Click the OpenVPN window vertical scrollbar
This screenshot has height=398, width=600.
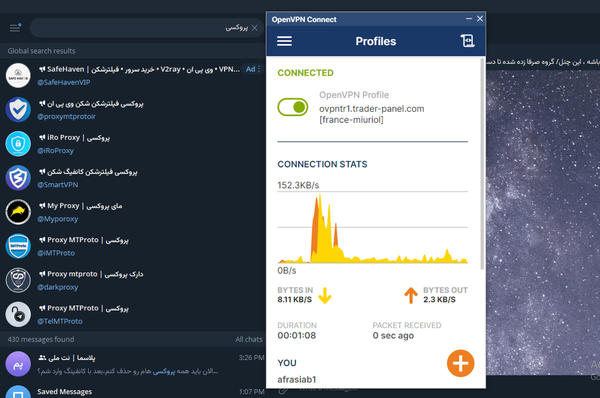click(x=482, y=165)
